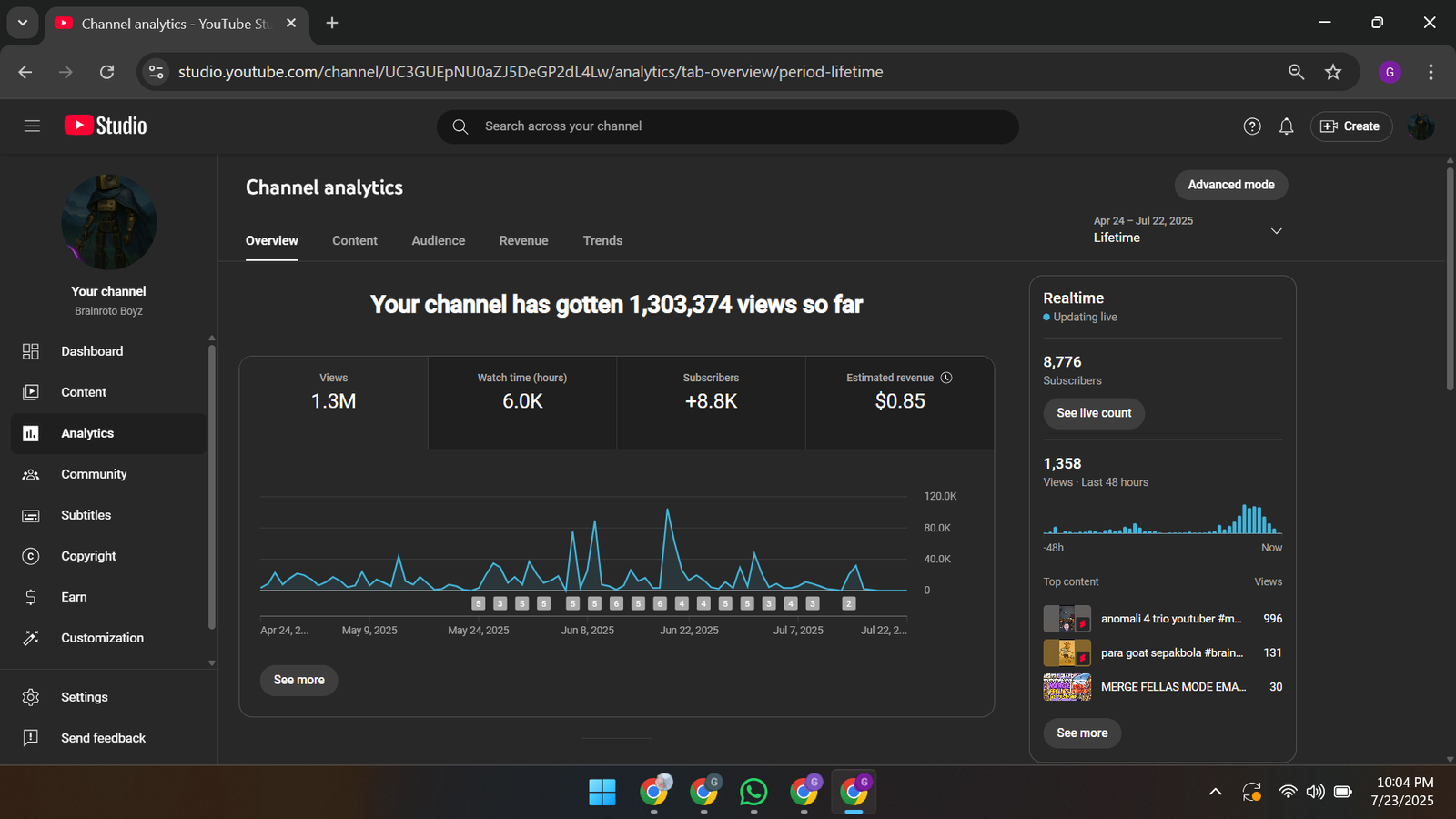Open para goat sepakbola video thumbnail
Image resolution: width=1456 pixels, height=819 pixels.
click(1067, 652)
